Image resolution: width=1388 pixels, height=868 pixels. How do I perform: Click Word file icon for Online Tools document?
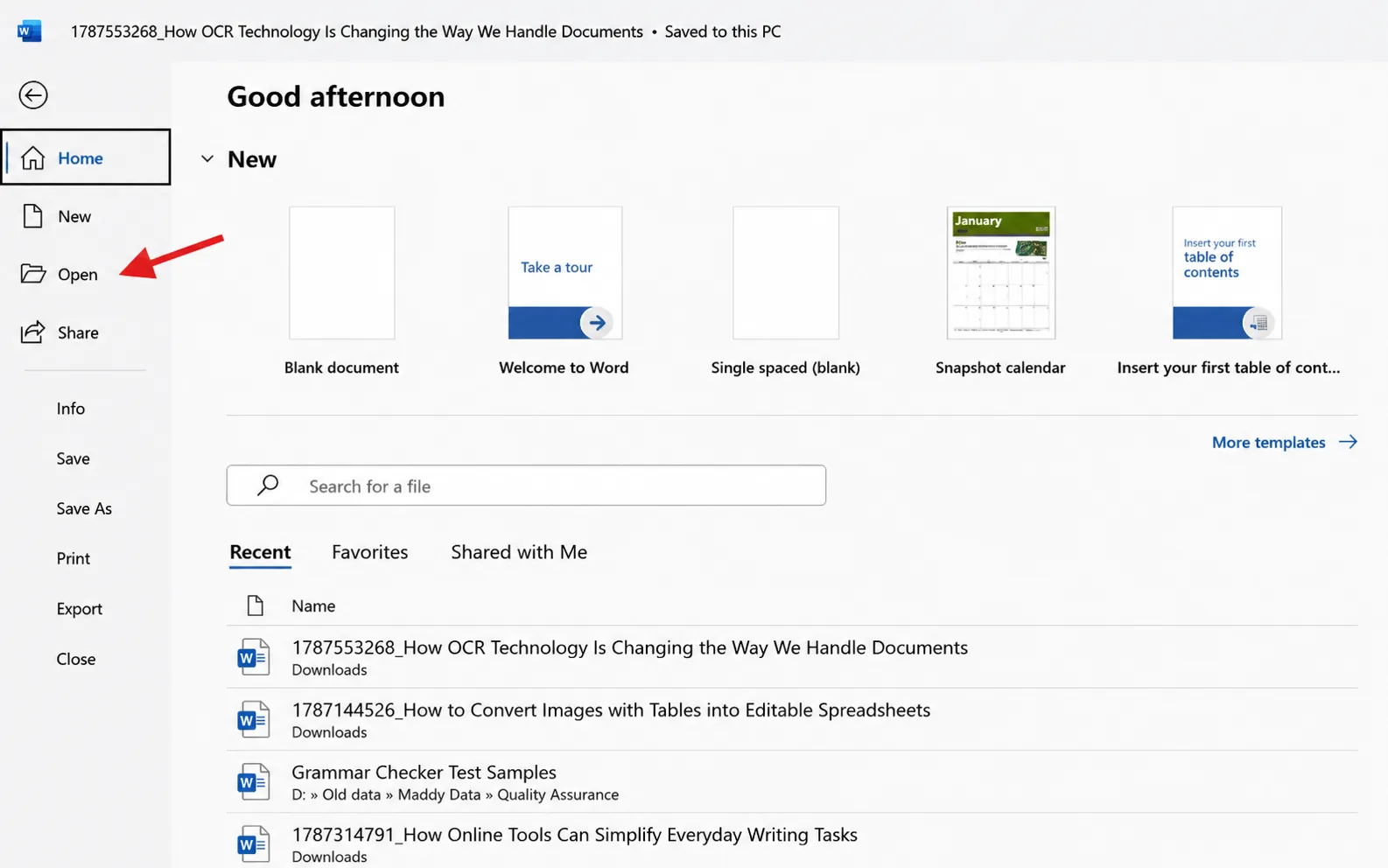[x=253, y=843]
